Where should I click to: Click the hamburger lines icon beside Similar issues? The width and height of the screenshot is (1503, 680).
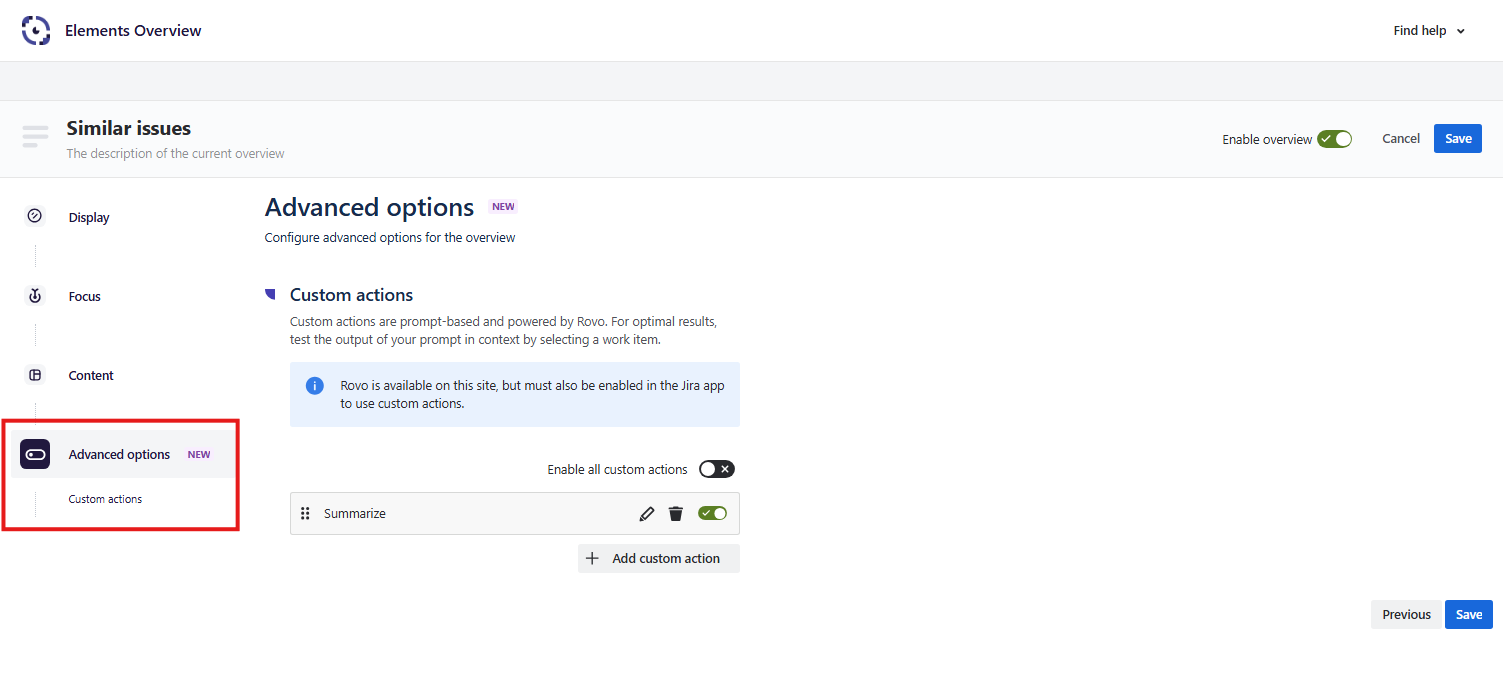pos(35,136)
